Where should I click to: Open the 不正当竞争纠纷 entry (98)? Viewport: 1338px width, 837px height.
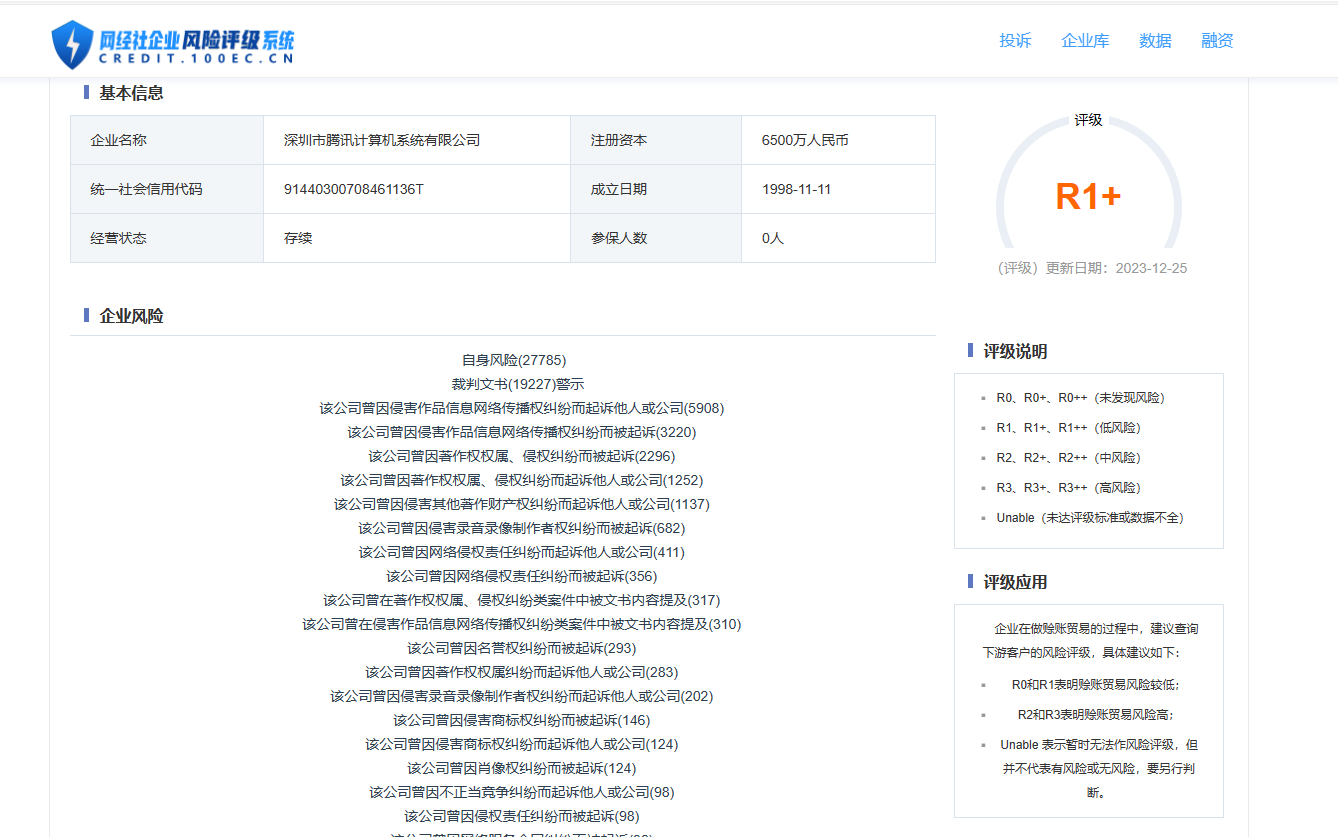pos(521,792)
